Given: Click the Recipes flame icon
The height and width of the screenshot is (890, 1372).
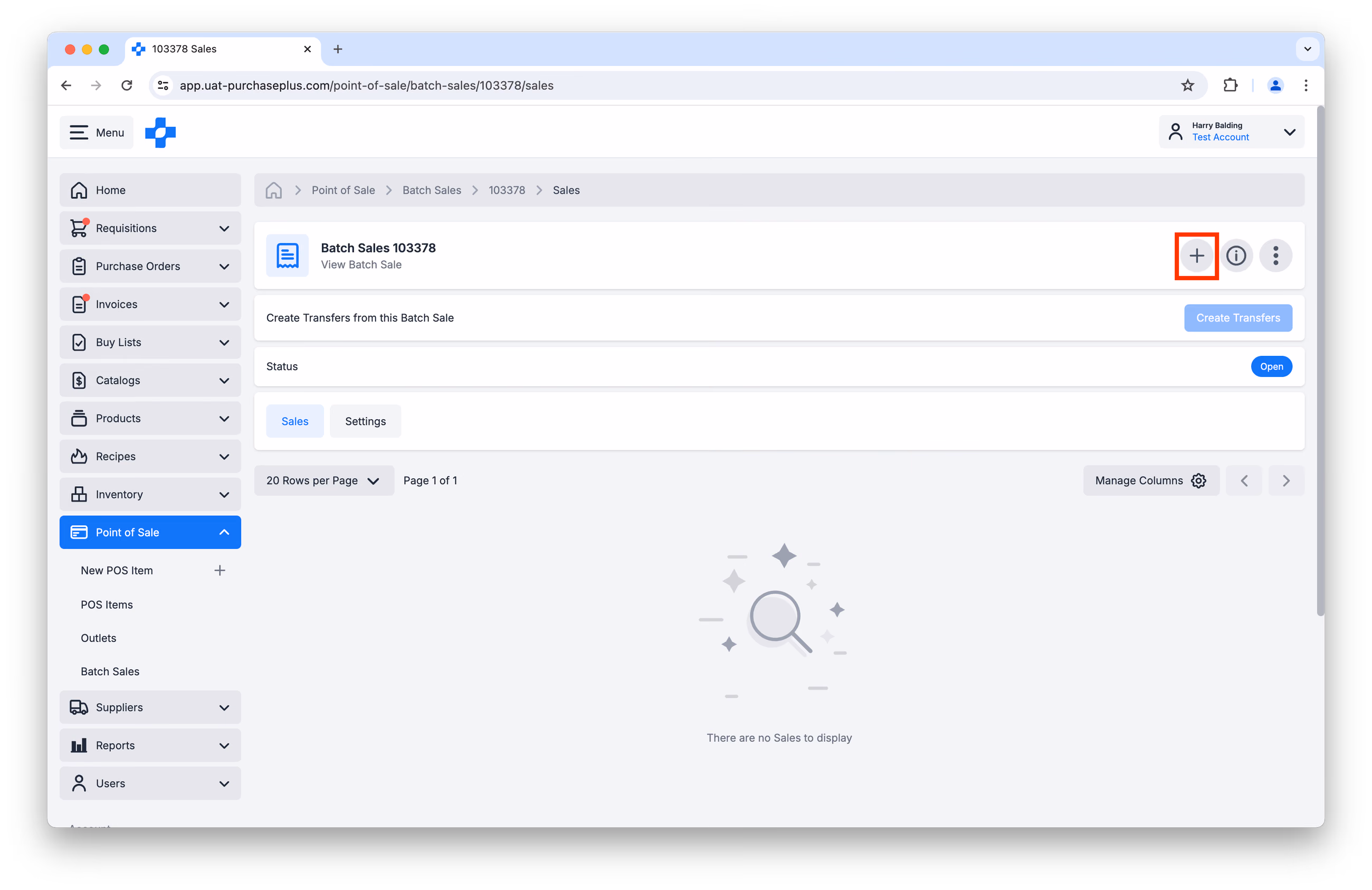Looking at the screenshot, I should [x=79, y=457].
